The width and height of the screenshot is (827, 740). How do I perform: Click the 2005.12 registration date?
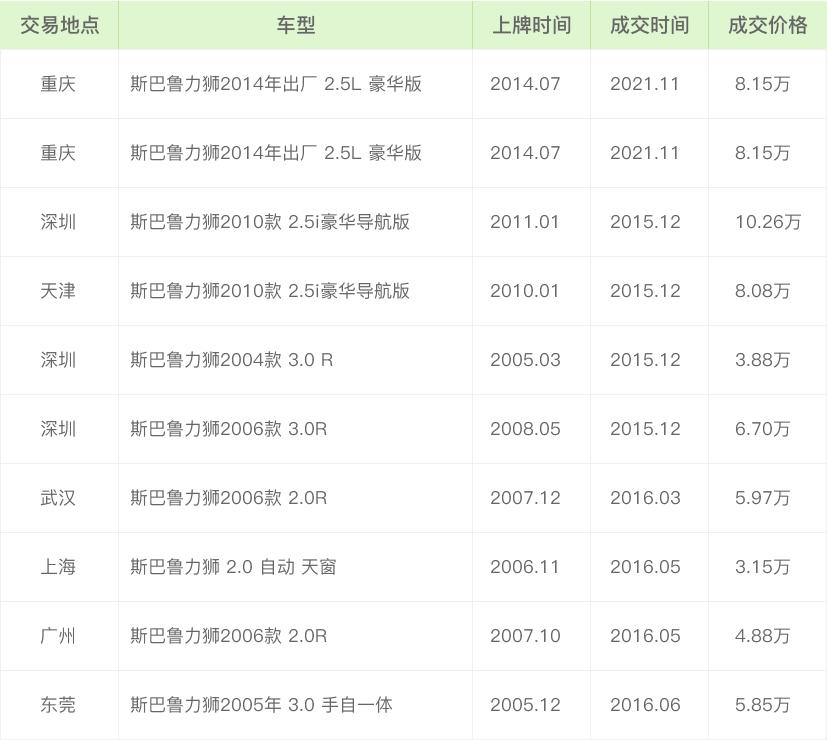coord(525,706)
